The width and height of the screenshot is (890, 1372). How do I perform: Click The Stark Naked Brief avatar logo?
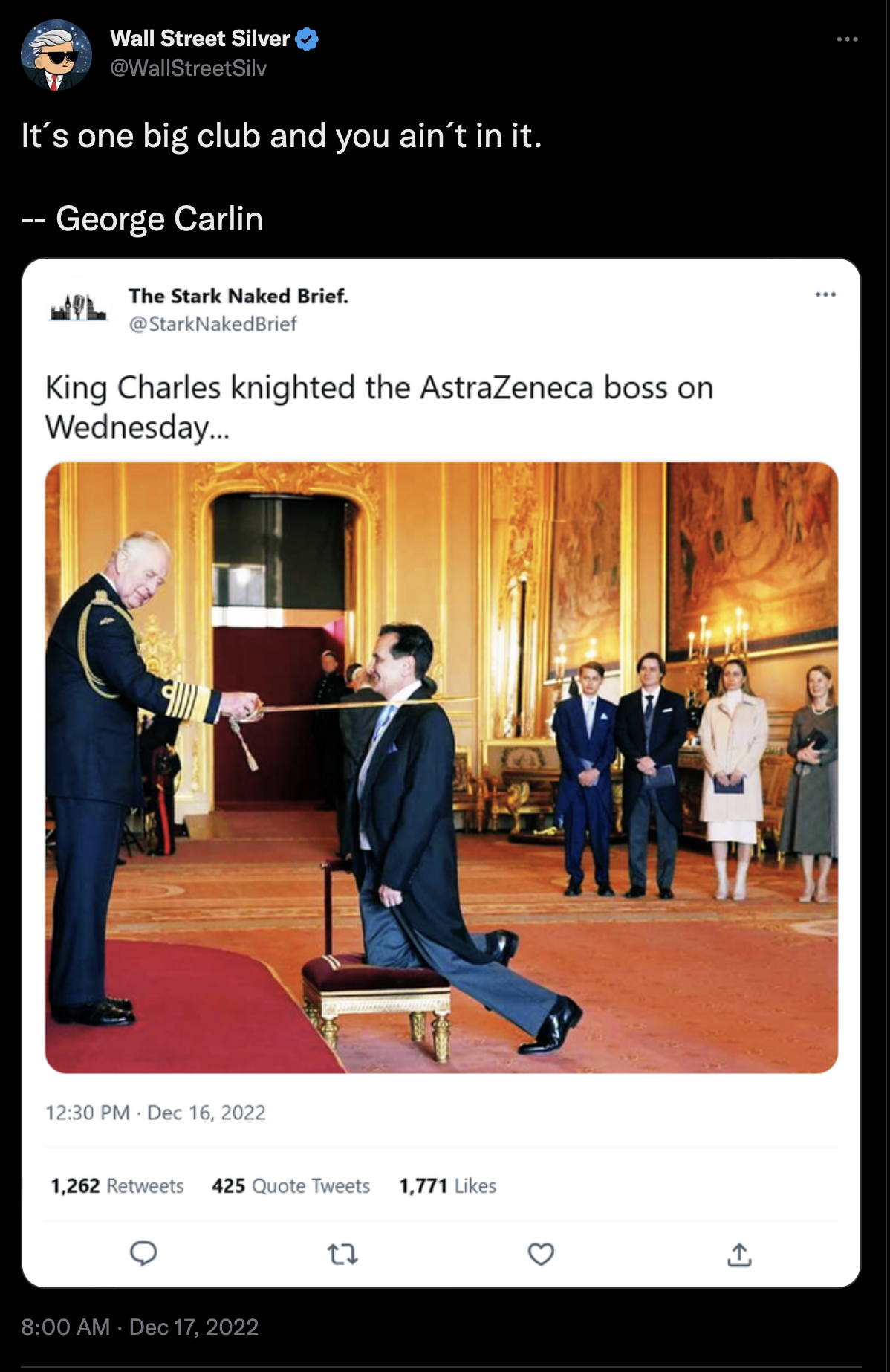(x=78, y=307)
